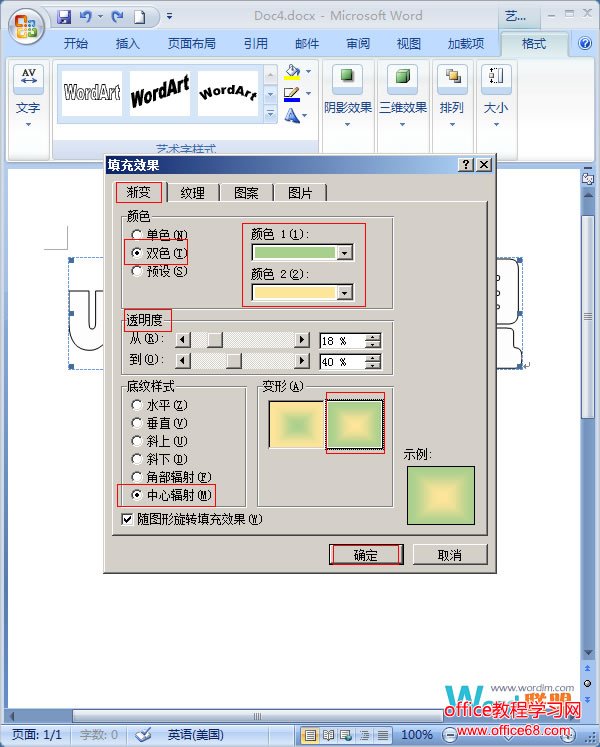Undo the last action
This screenshot has height=747, width=600.
(x=85, y=17)
